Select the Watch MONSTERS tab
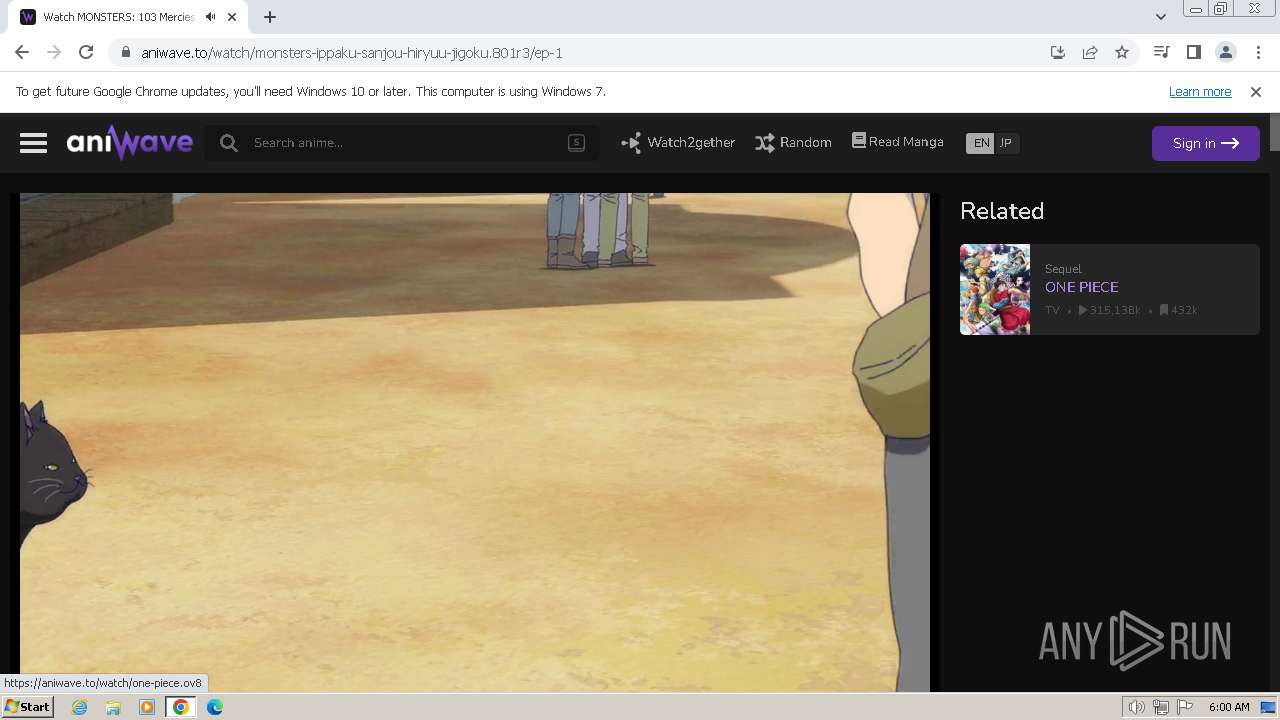The image size is (1280, 720). point(130,17)
